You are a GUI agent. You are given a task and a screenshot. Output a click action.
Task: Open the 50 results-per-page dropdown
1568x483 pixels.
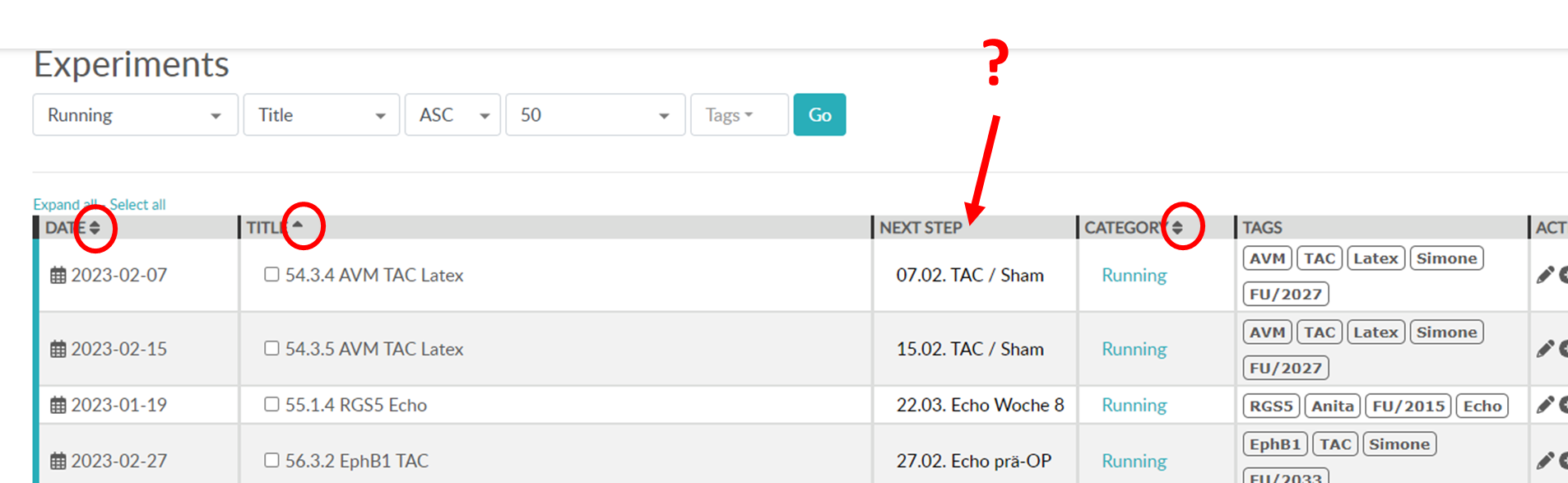[x=596, y=114]
